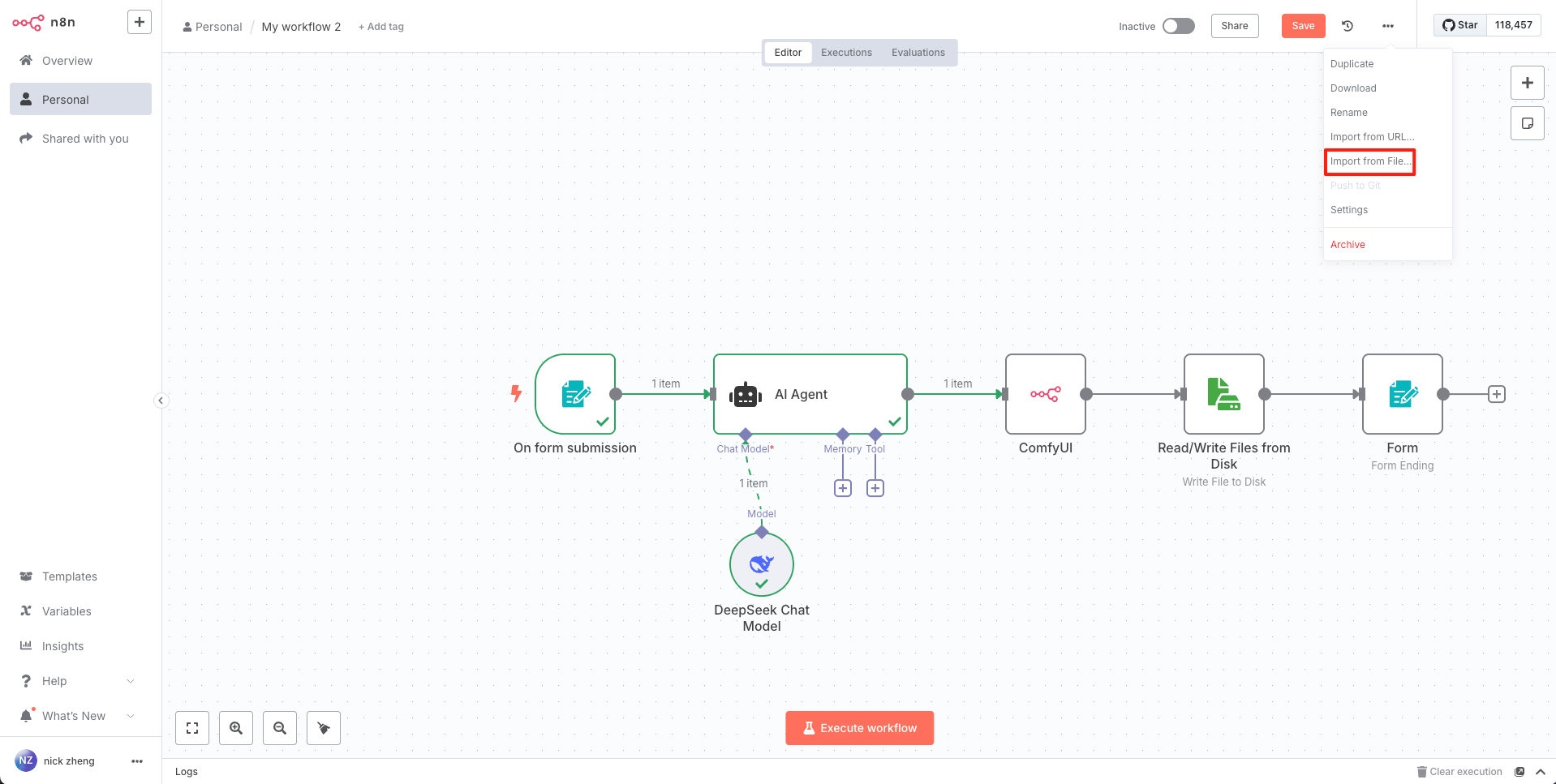Click the tidy up workflow button
The height and width of the screenshot is (784, 1556).
[x=324, y=728]
